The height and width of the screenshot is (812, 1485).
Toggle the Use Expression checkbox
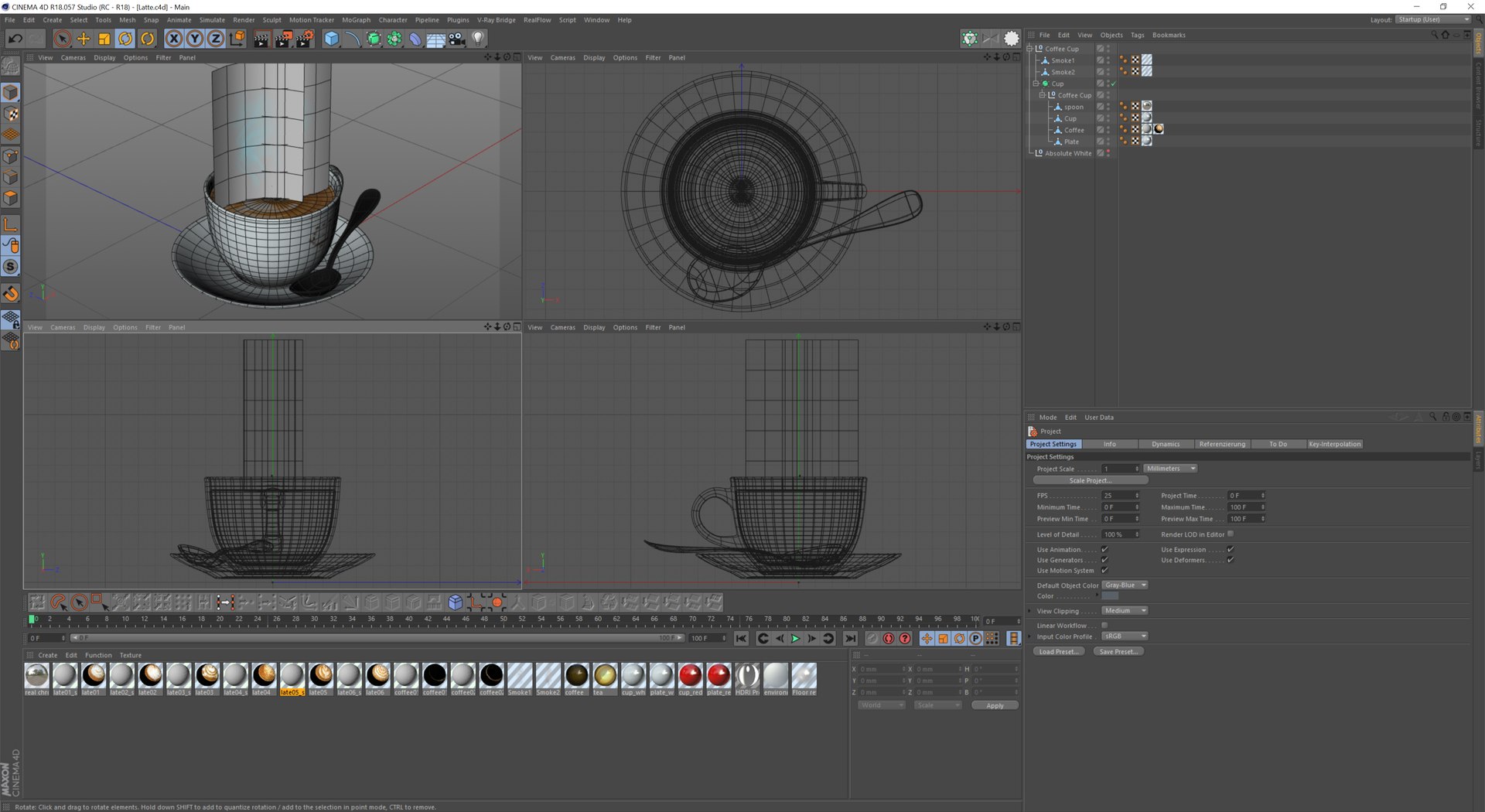[1230, 550]
